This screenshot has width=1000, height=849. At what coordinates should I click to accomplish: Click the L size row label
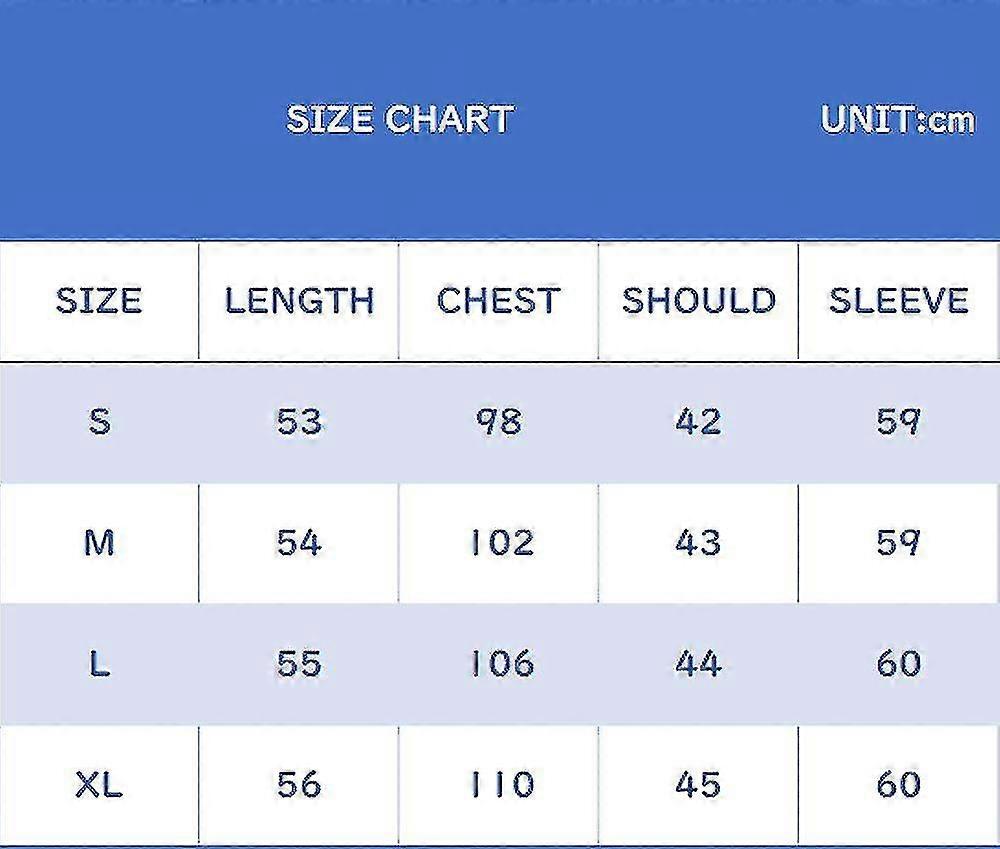pyautogui.click(x=99, y=663)
